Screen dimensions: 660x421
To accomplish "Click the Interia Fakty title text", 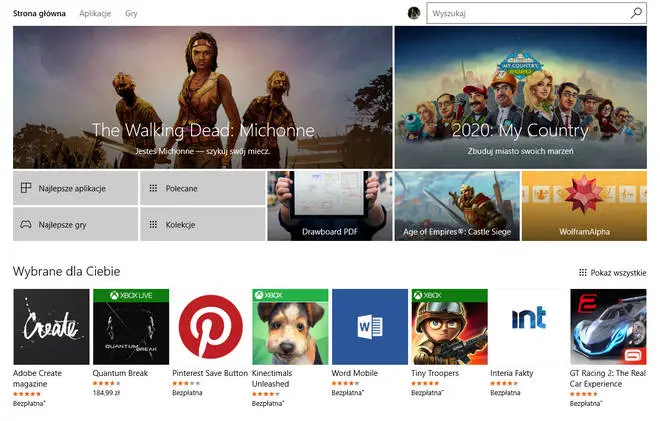I will pyautogui.click(x=511, y=373).
